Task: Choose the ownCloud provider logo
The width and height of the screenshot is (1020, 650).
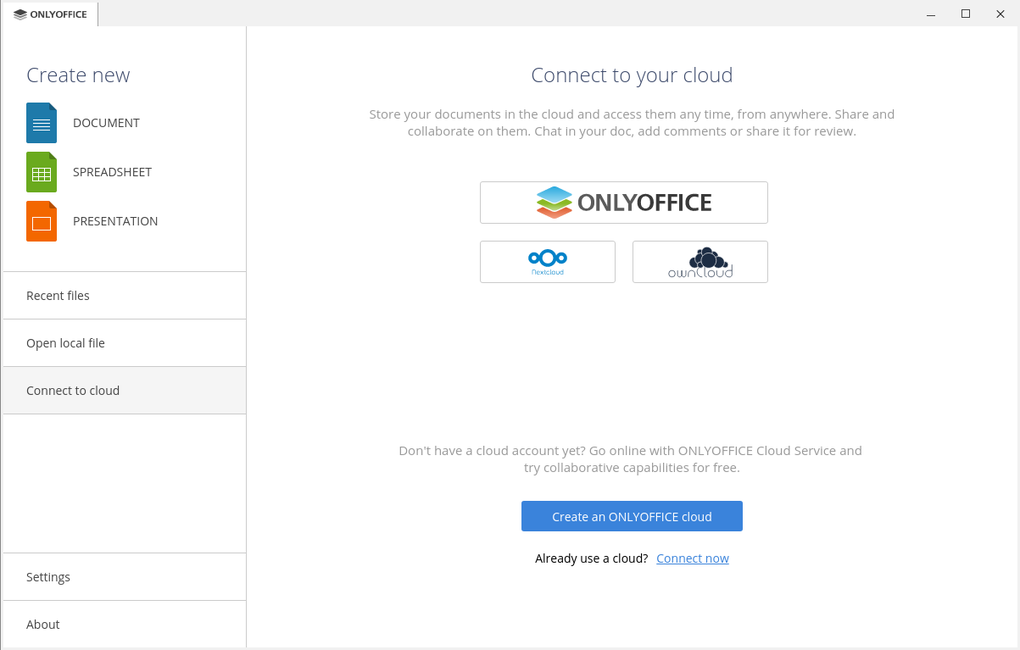Action: (700, 262)
